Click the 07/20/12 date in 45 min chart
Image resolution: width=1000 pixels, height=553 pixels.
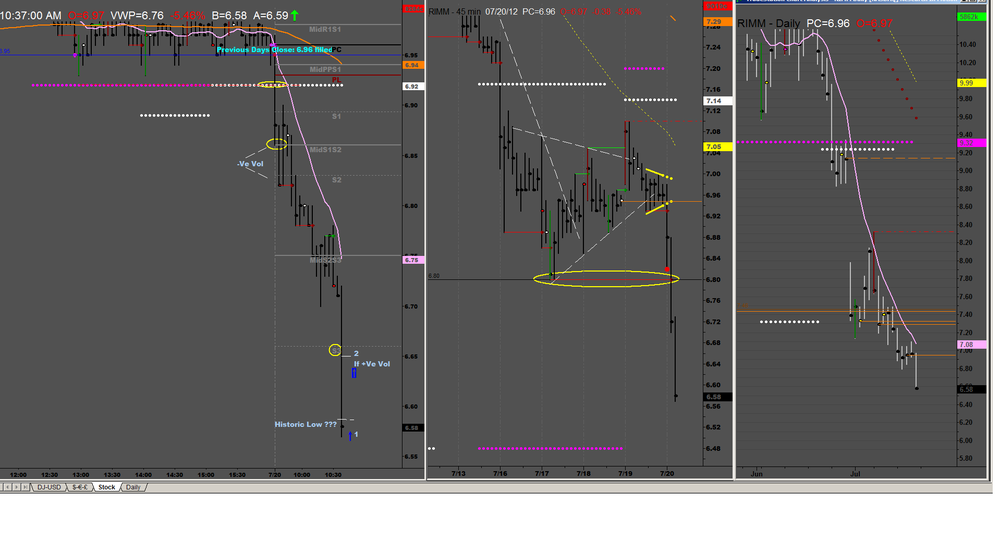pyautogui.click(x=501, y=11)
